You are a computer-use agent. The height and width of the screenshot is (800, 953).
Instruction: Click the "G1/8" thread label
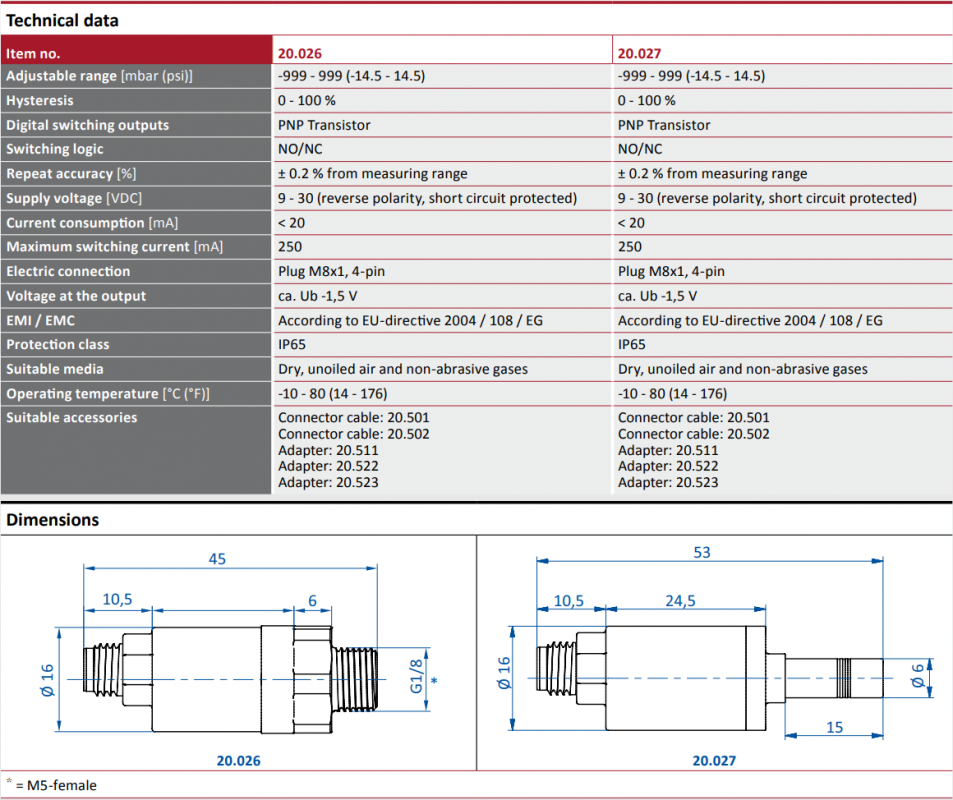coord(416,676)
